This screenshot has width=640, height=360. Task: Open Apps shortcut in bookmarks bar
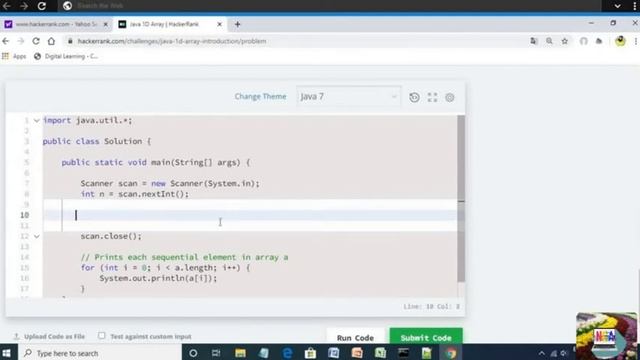coord(14,56)
